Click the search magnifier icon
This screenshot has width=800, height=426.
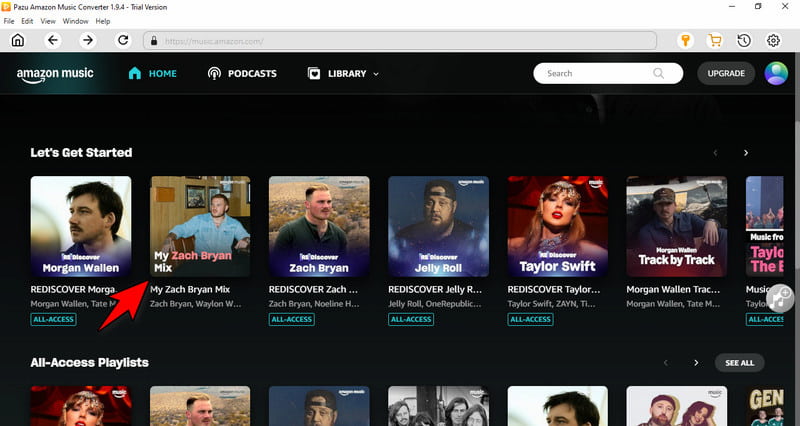(659, 73)
